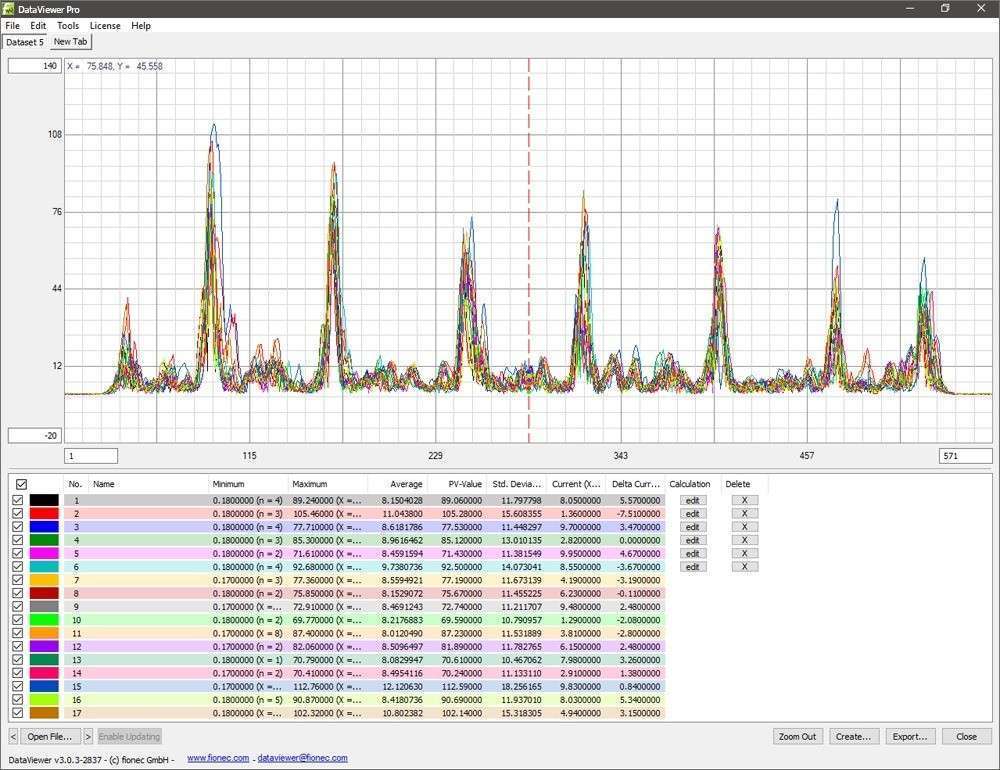Viewport: 1000px width, 770px height.
Task: Open the Tools menu
Action: coord(68,26)
